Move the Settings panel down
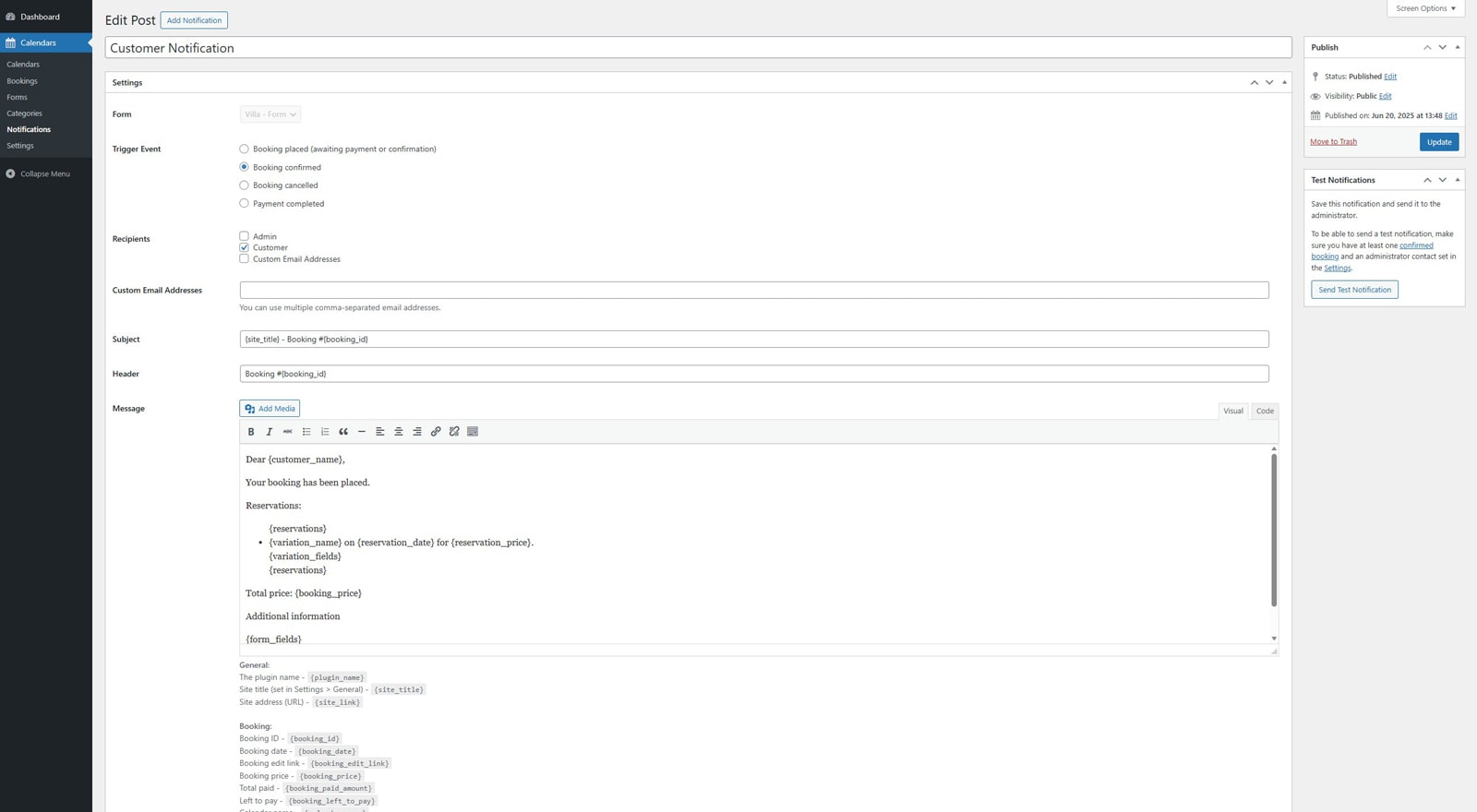Image resolution: width=1477 pixels, height=812 pixels. click(x=1269, y=83)
